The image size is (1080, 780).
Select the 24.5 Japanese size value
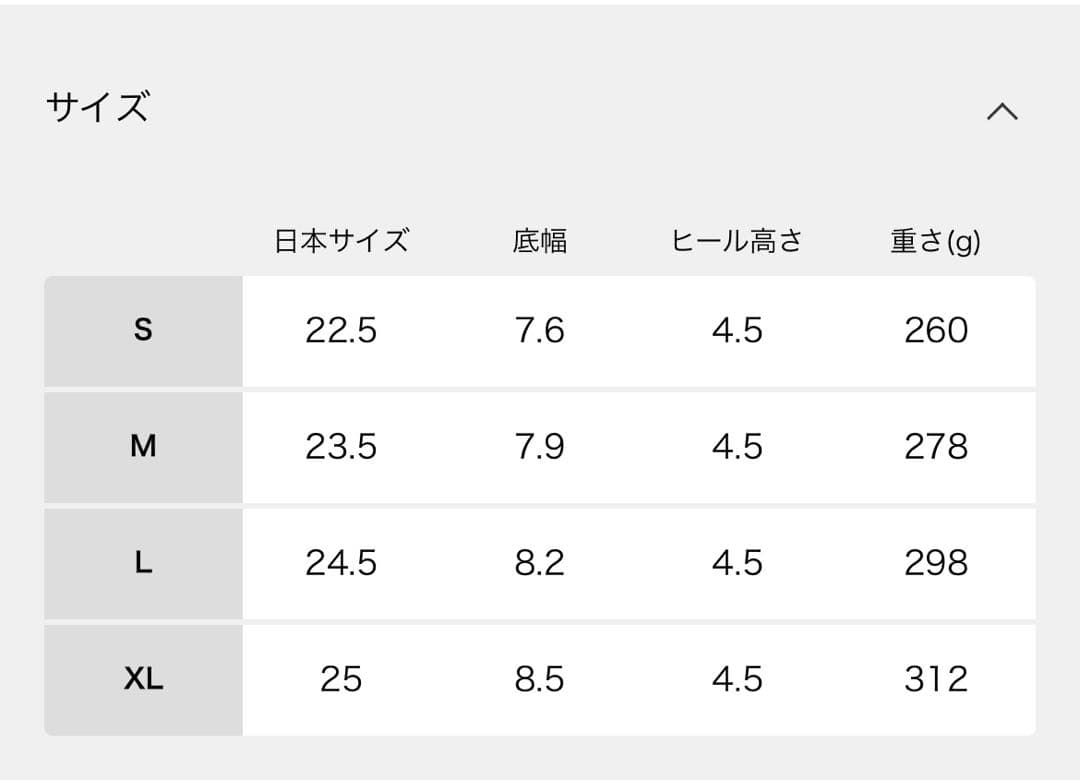pos(341,563)
